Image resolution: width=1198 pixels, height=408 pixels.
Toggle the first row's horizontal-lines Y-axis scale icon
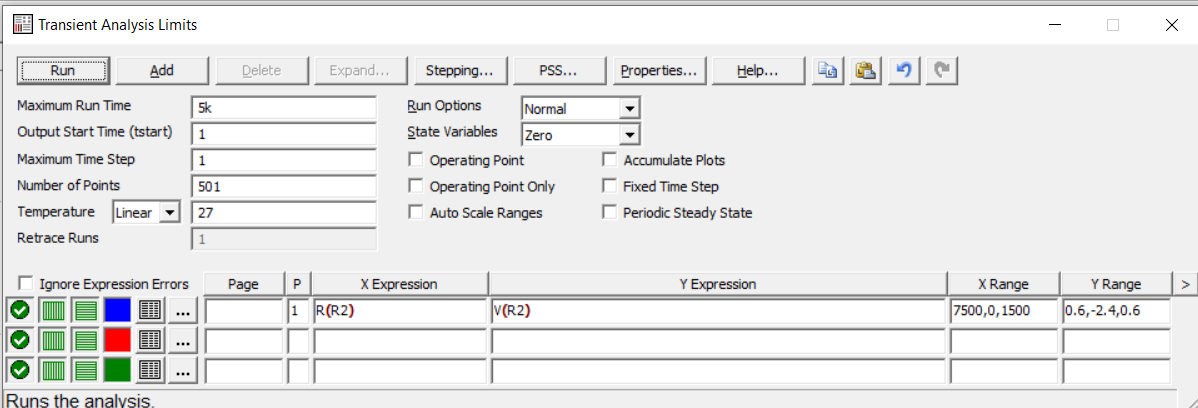point(86,311)
